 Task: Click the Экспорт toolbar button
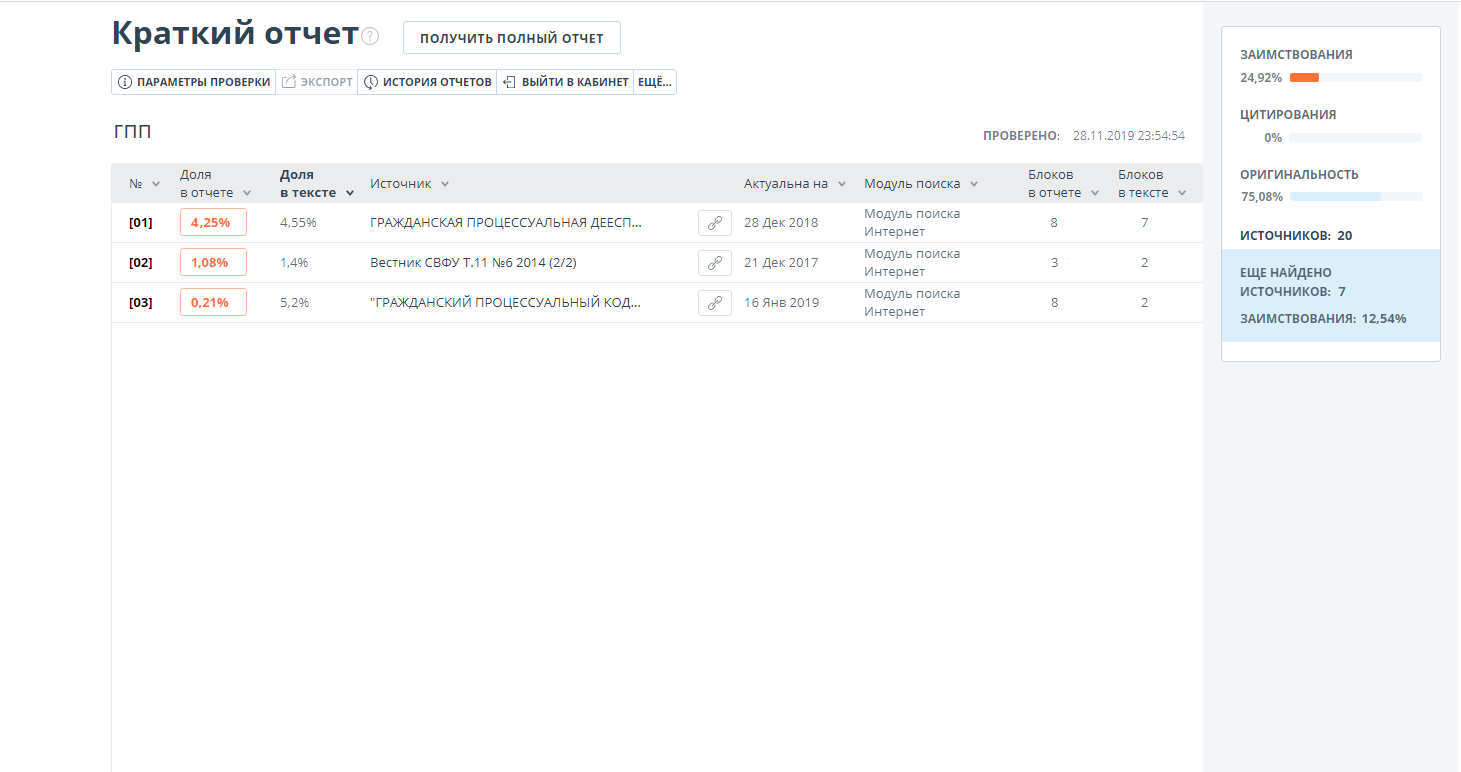[x=317, y=82]
